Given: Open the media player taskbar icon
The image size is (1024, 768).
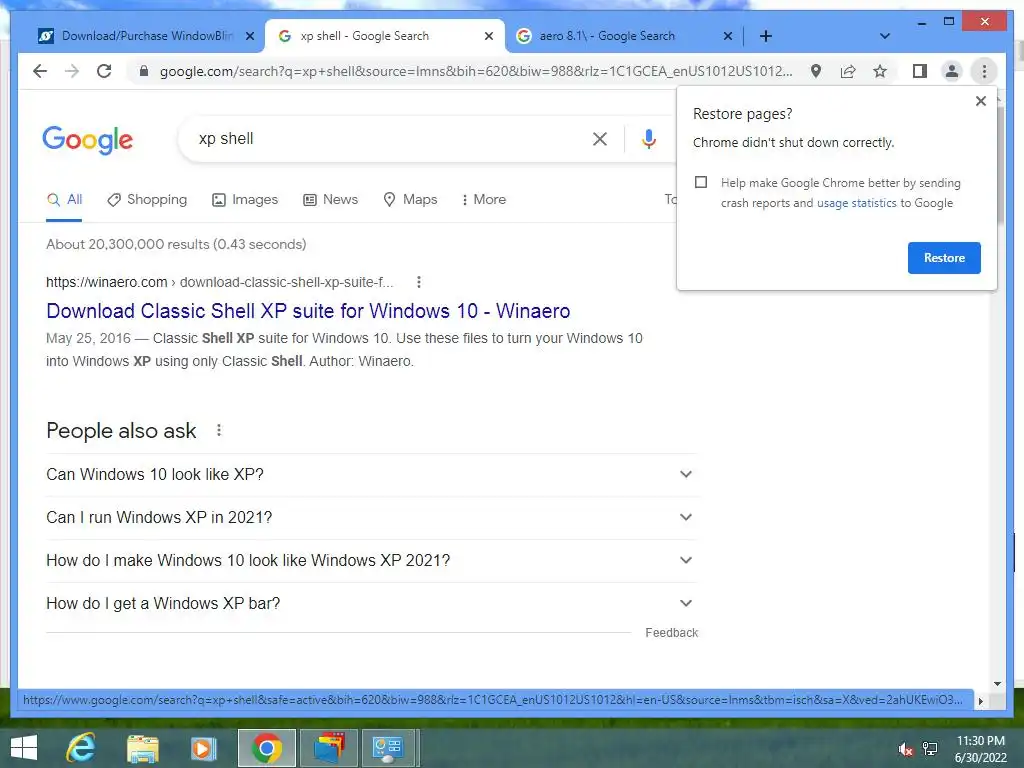Looking at the screenshot, I should [x=203, y=748].
